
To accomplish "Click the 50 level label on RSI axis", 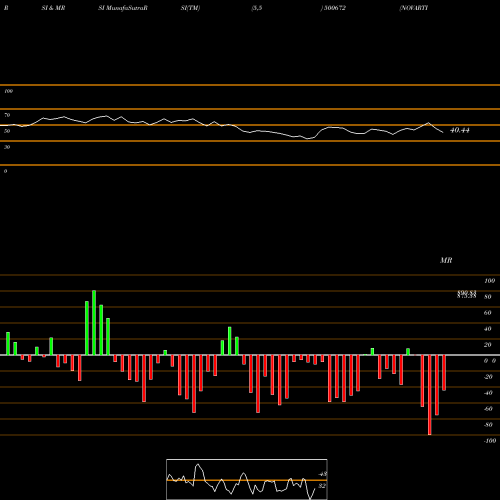I will pyautogui.click(x=7, y=131).
